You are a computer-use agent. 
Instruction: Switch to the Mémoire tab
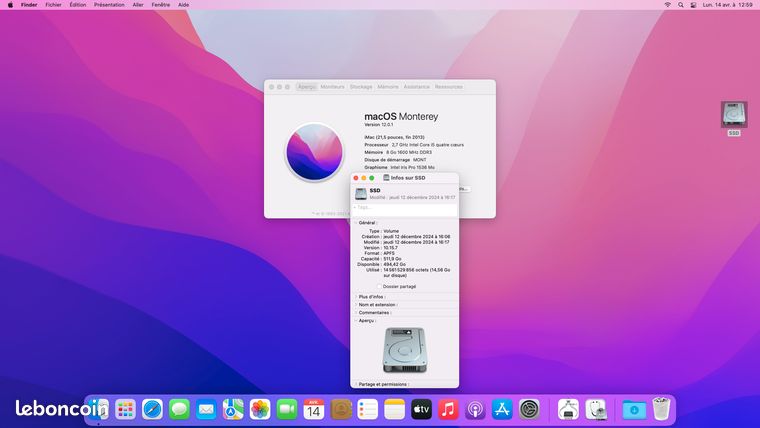(388, 87)
